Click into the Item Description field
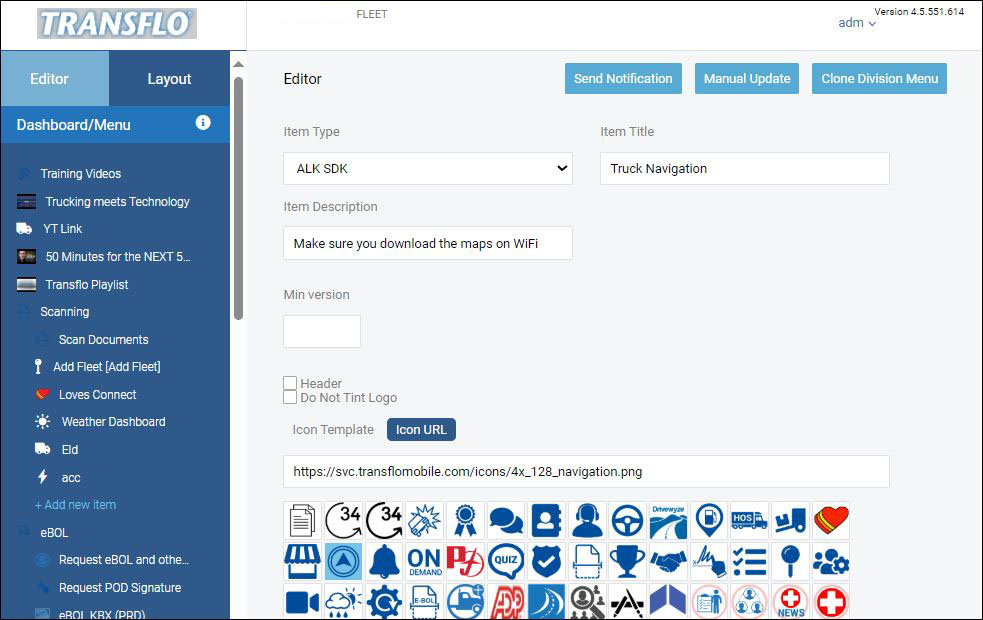The width and height of the screenshot is (983, 620). tap(428, 243)
